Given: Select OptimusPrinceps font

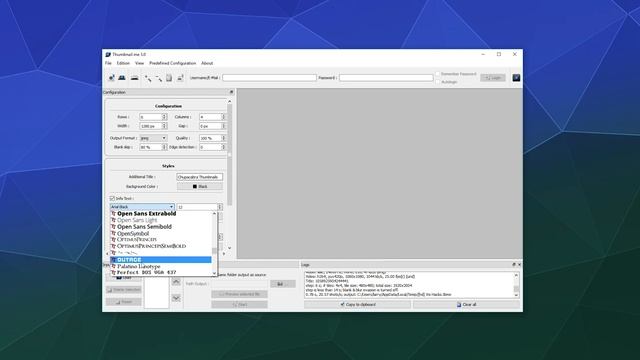Looking at the screenshot, I should pyautogui.click(x=161, y=240).
